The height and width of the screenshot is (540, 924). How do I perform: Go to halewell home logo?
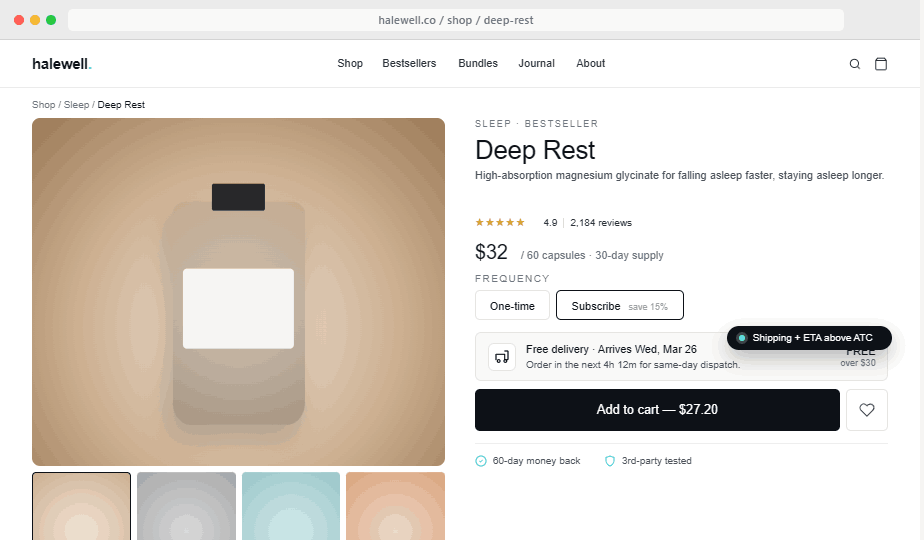tap(62, 64)
